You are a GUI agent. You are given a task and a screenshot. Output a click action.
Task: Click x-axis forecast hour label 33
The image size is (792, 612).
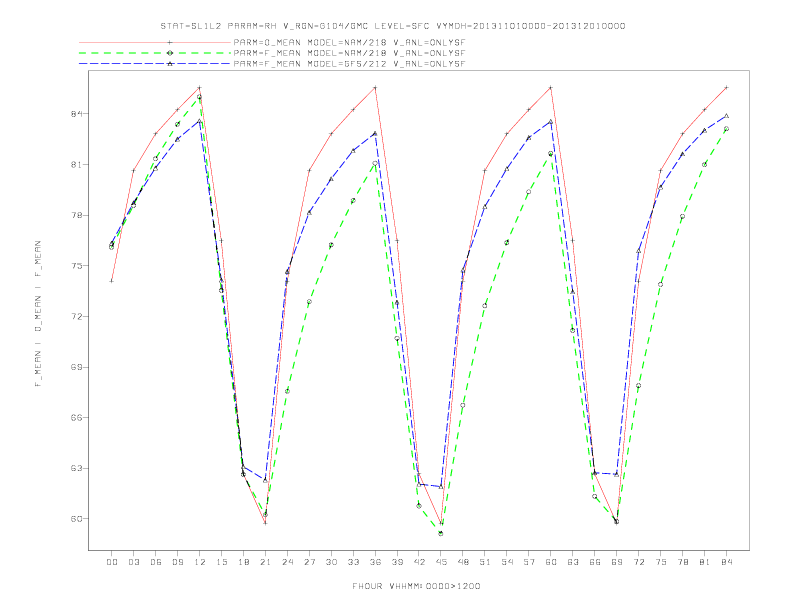click(x=353, y=562)
